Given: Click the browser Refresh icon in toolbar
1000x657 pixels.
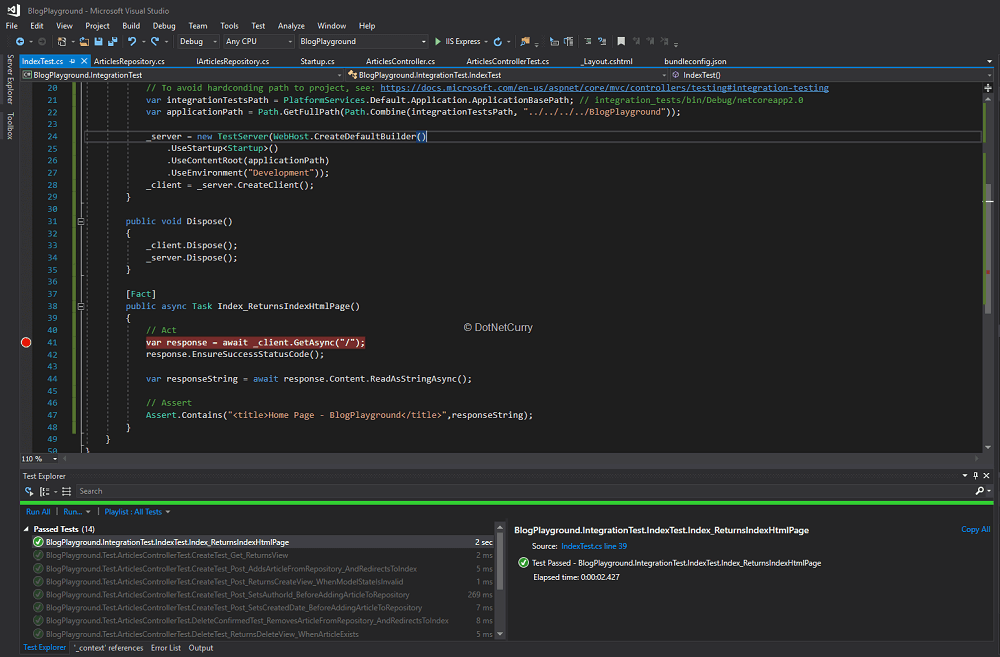Looking at the screenshot, I should [497, 41].
